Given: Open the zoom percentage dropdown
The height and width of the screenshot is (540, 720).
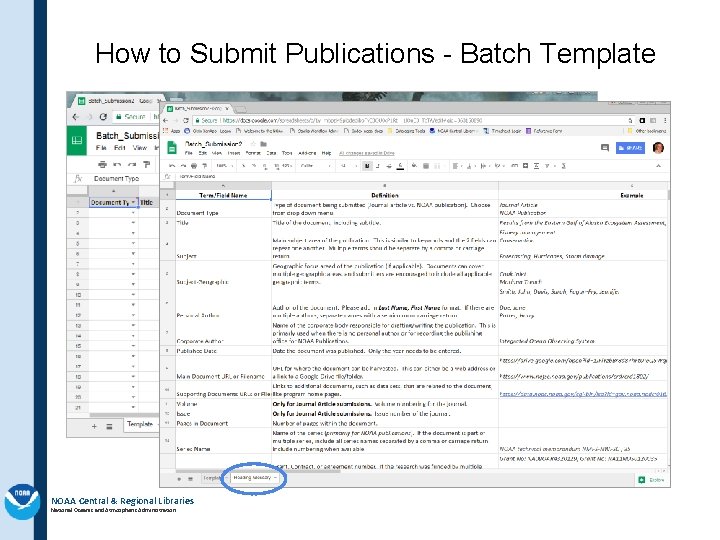Looking at the screenshot, I should click(x=225, y=166).
